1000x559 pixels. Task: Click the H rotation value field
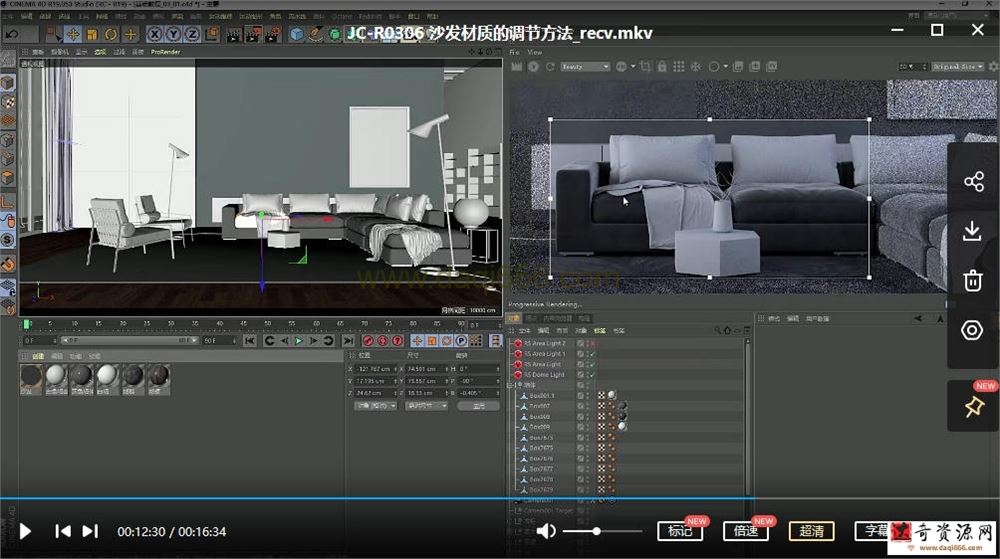(478, 369)
